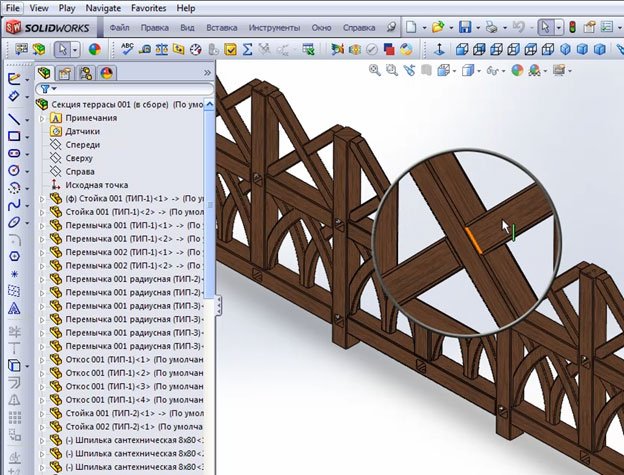
Task: Expand Откос 001 (ТИП-1)<1> component
Action: point(42,358)
